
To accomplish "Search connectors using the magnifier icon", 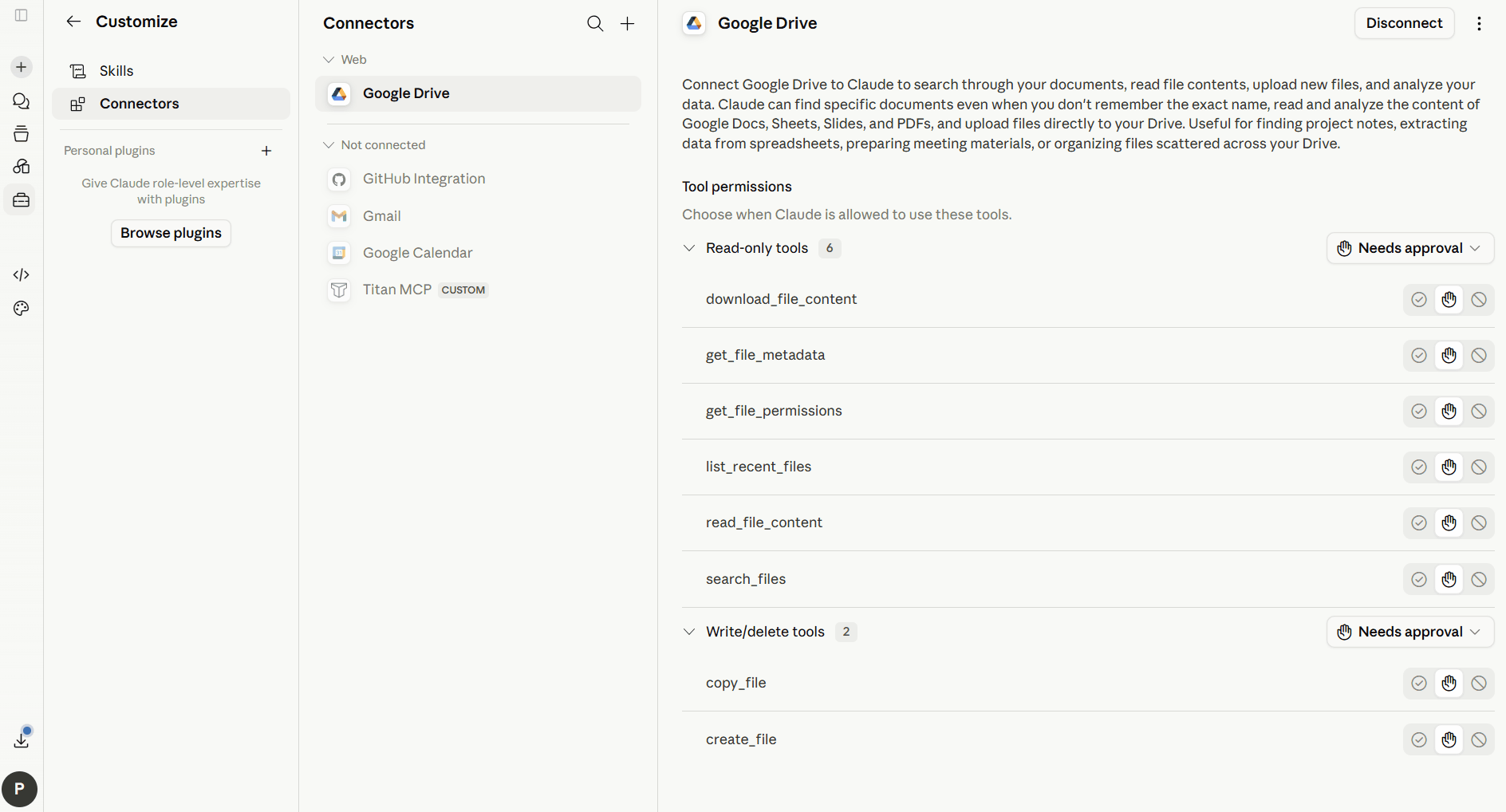I will tap(595, 23).
